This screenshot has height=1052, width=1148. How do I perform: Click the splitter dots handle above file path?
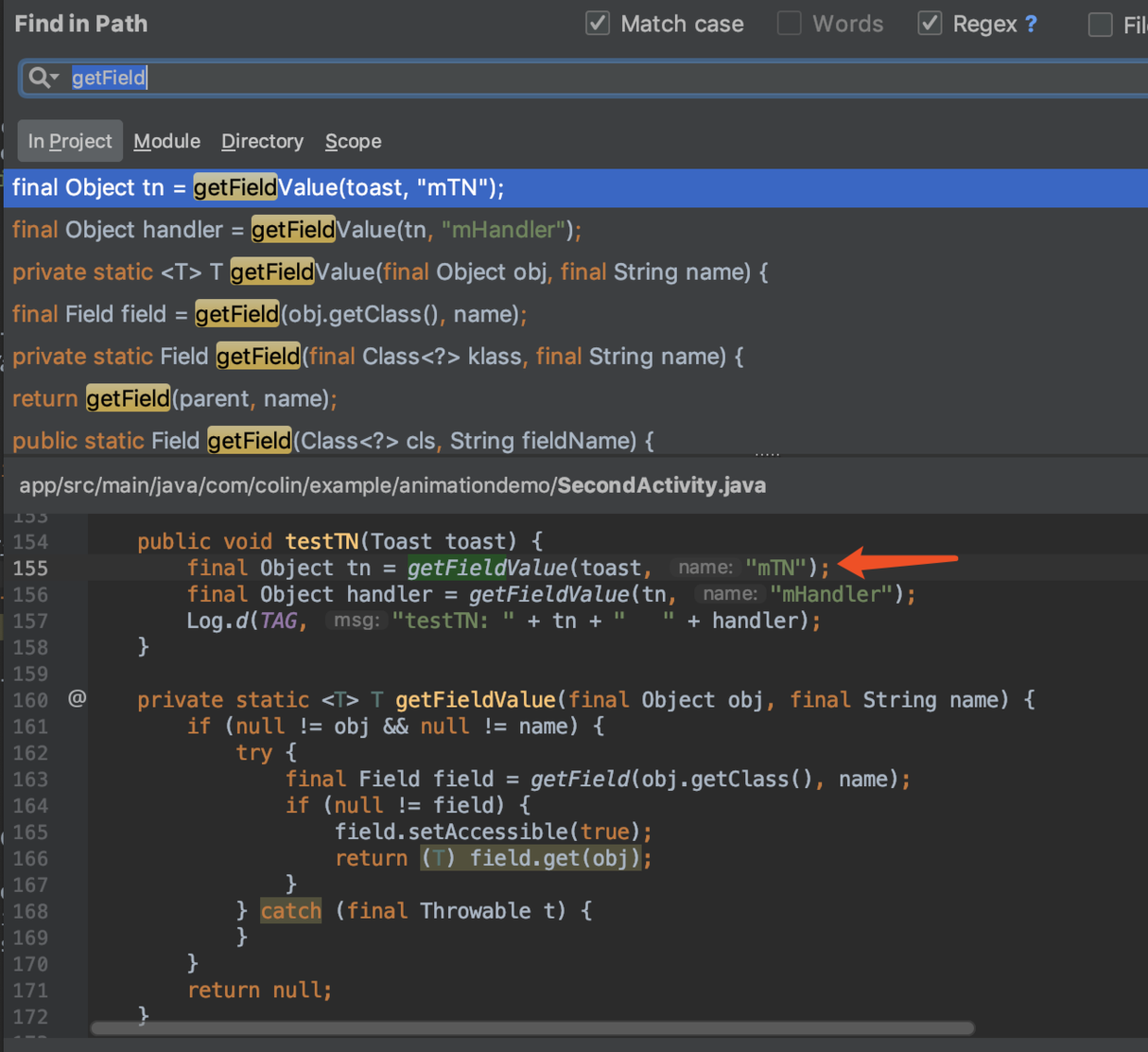tap(767, 455)
